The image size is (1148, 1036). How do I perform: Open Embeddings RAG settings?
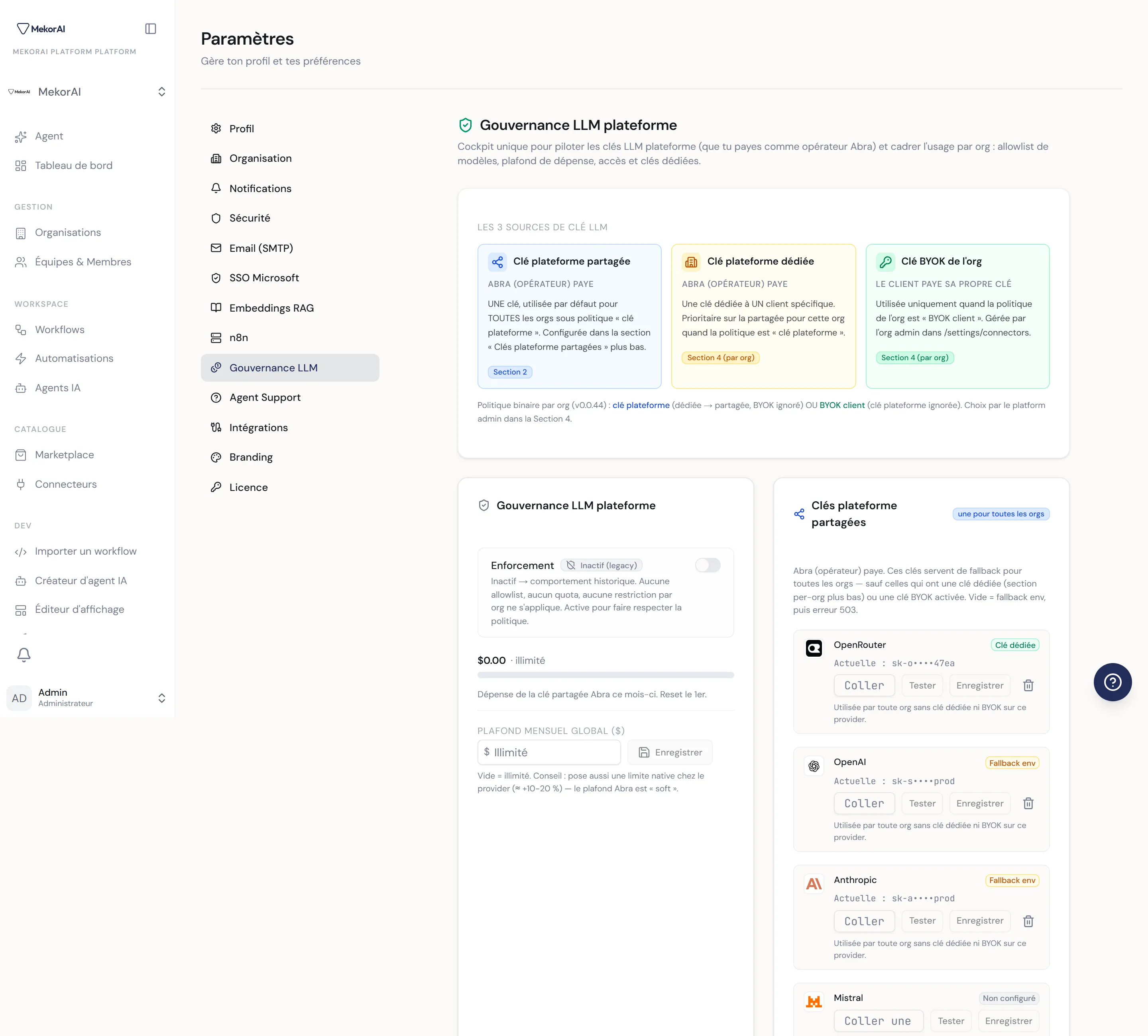coord(290,308)
